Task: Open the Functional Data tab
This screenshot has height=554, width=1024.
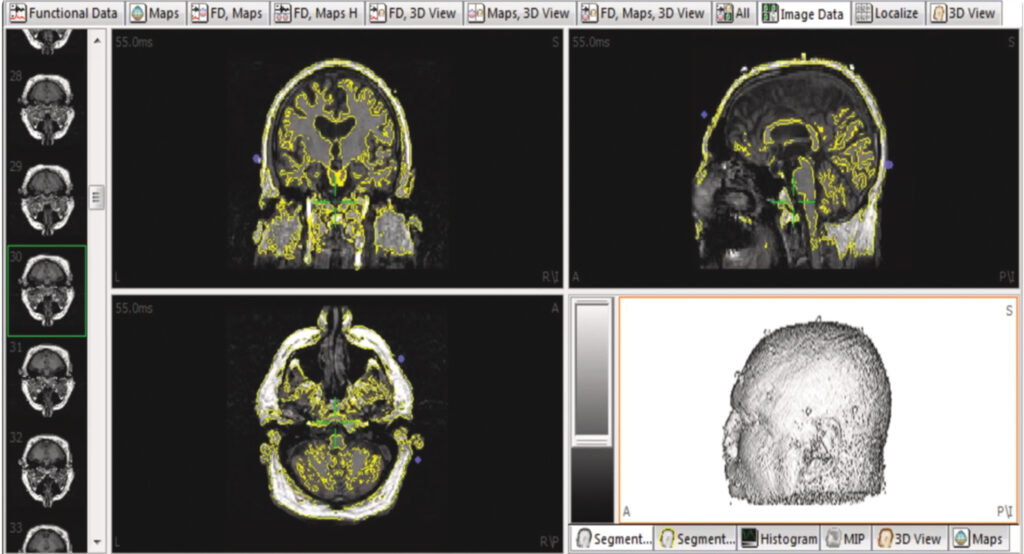Action: [x=64, y=13]
